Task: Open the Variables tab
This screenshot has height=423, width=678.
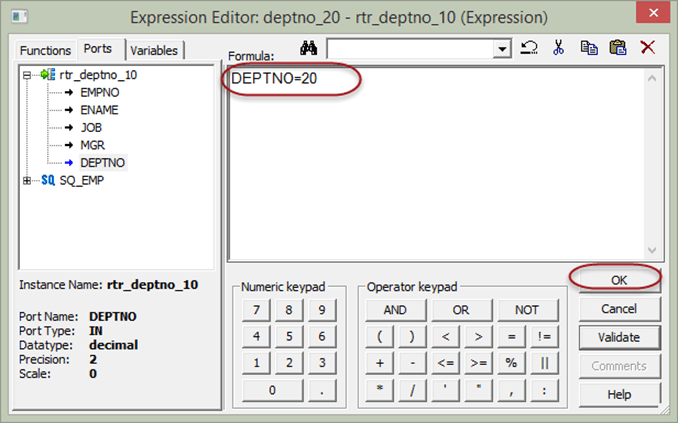Action: click(x=154, y=51)
